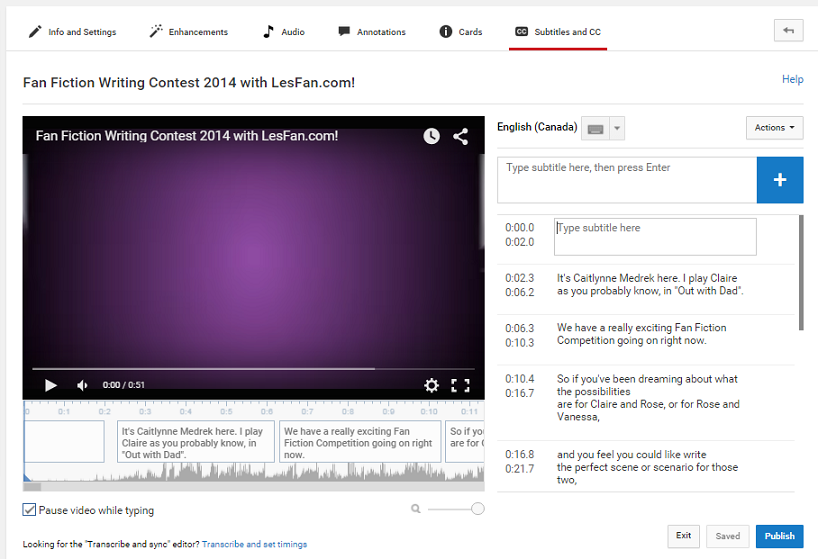Open the Help link
Viewport: 818px width, 559px height.
(792, 79)
